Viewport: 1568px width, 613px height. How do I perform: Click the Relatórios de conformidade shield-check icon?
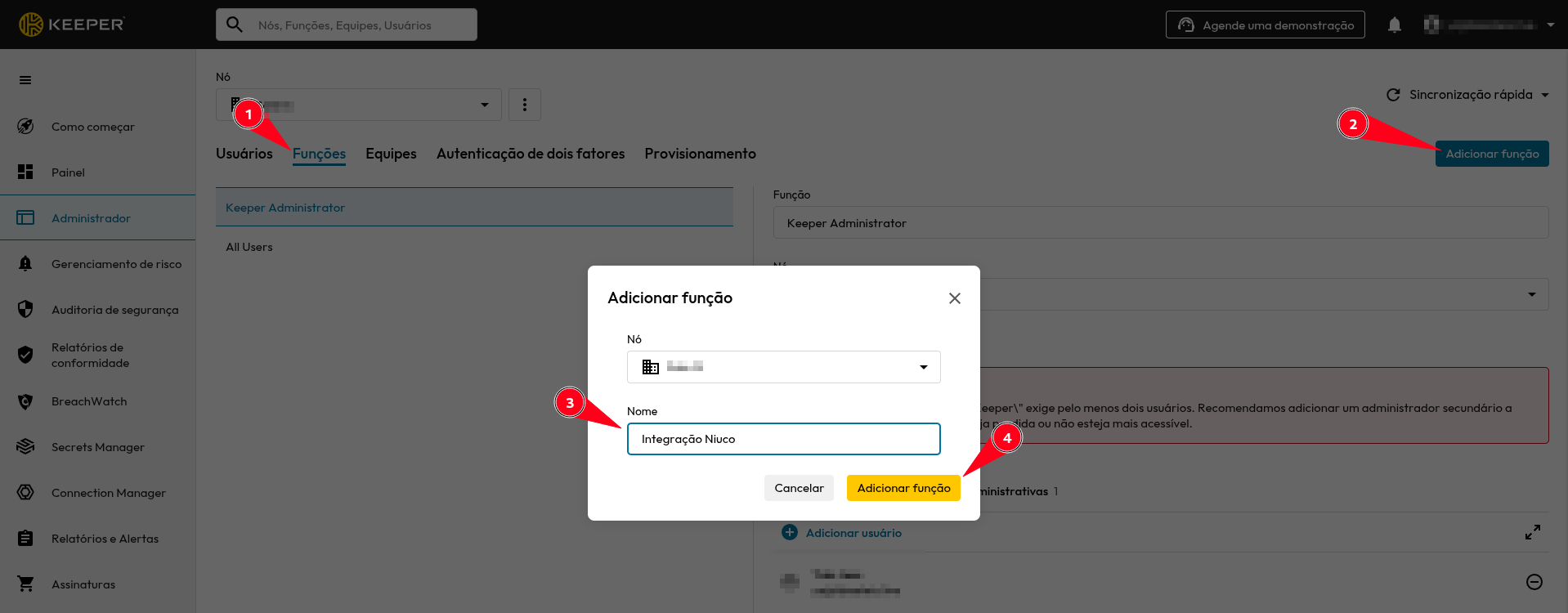[25, 356]
